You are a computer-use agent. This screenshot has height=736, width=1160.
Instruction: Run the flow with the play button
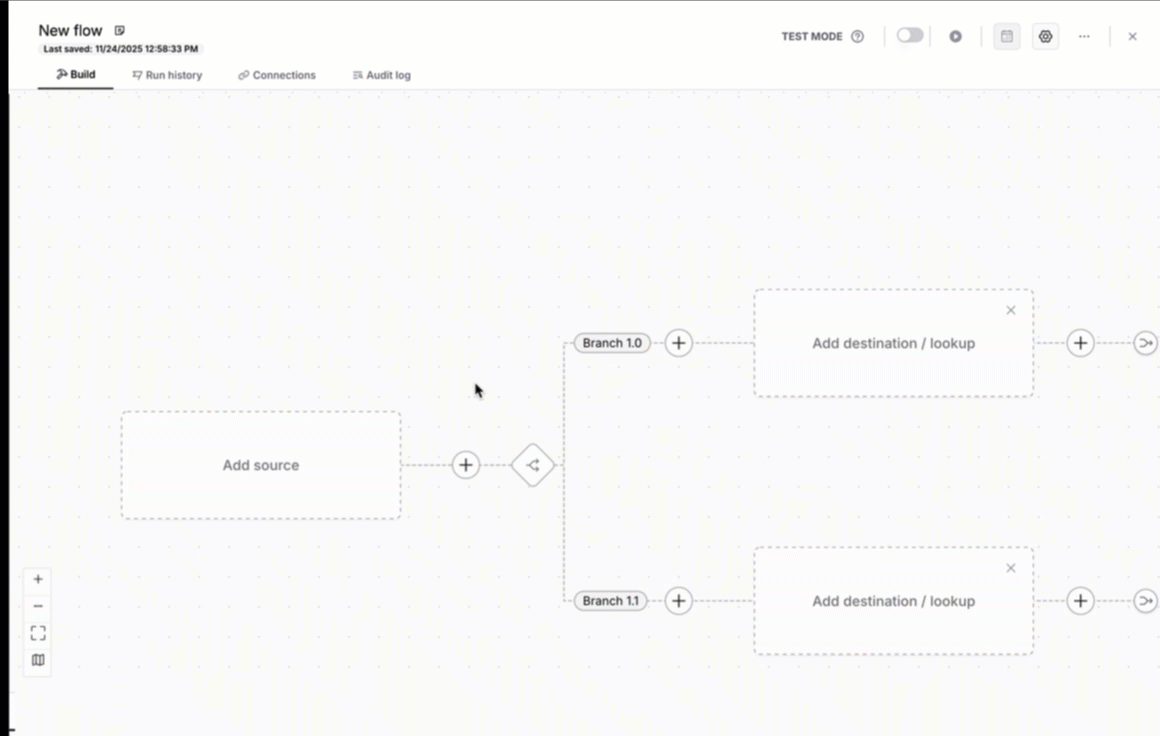coord(956,36)
